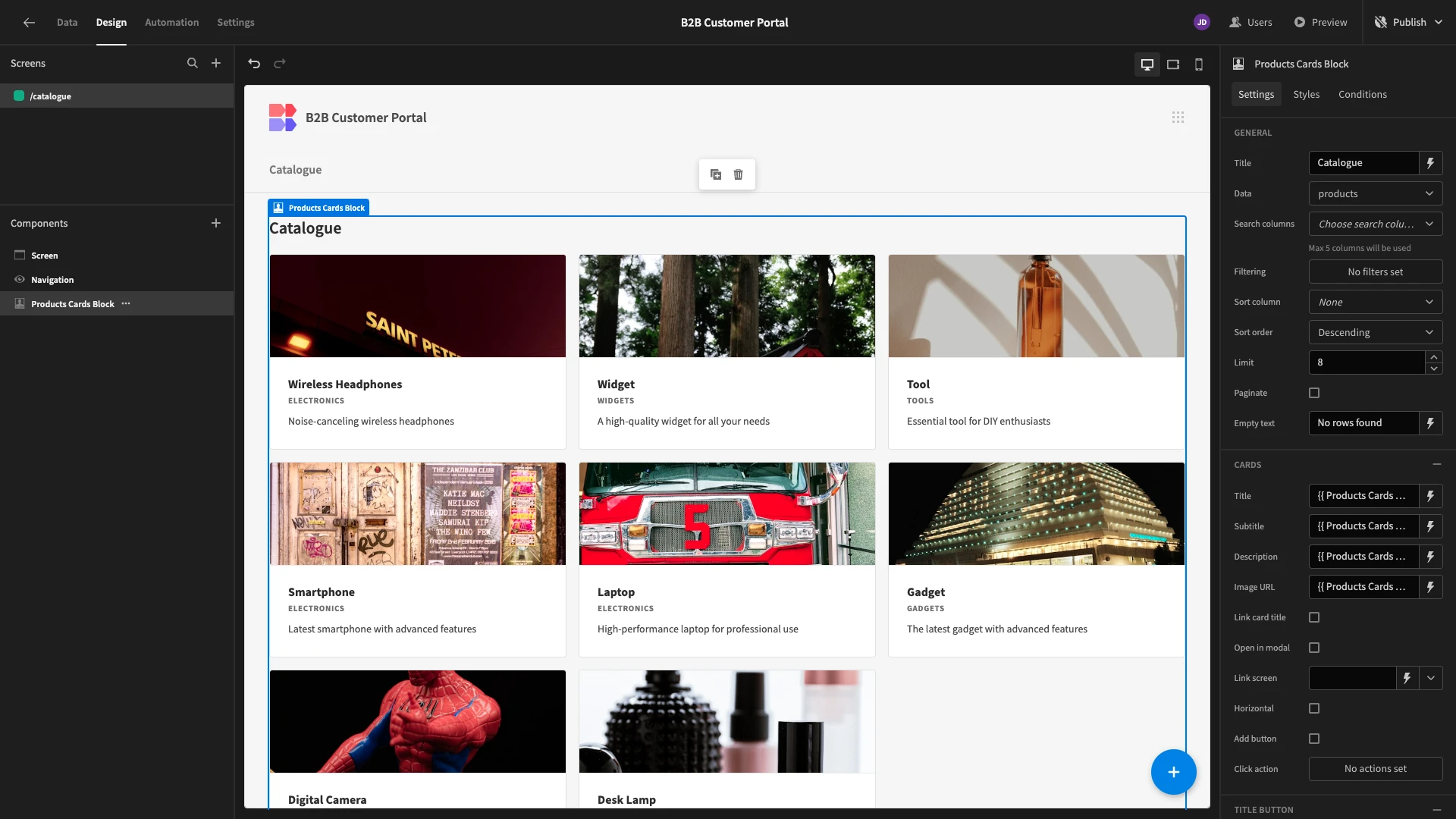Open the grid menu in app header
Viewport: 1456px width, 819px height.
1178,118
